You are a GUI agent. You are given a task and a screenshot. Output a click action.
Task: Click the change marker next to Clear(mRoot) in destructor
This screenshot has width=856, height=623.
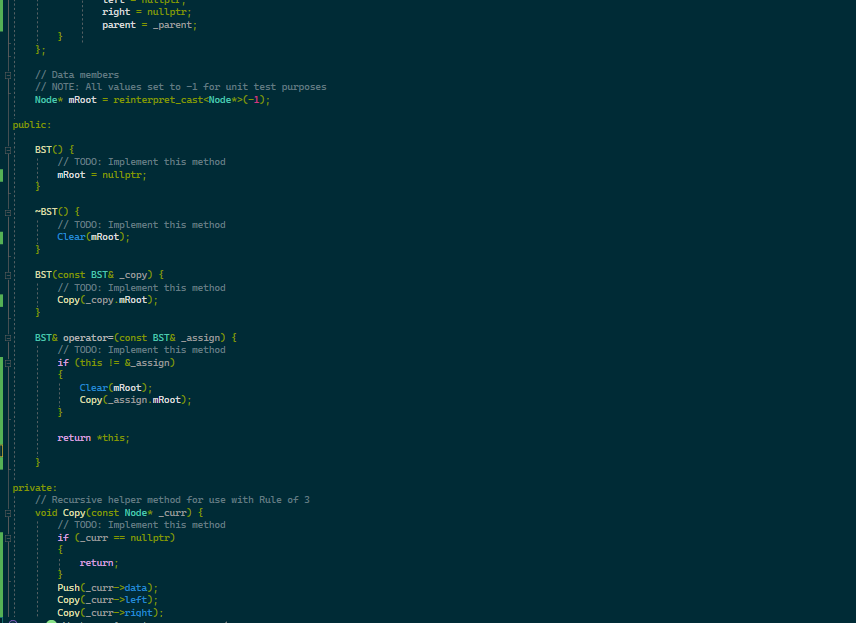coord(4,236)
